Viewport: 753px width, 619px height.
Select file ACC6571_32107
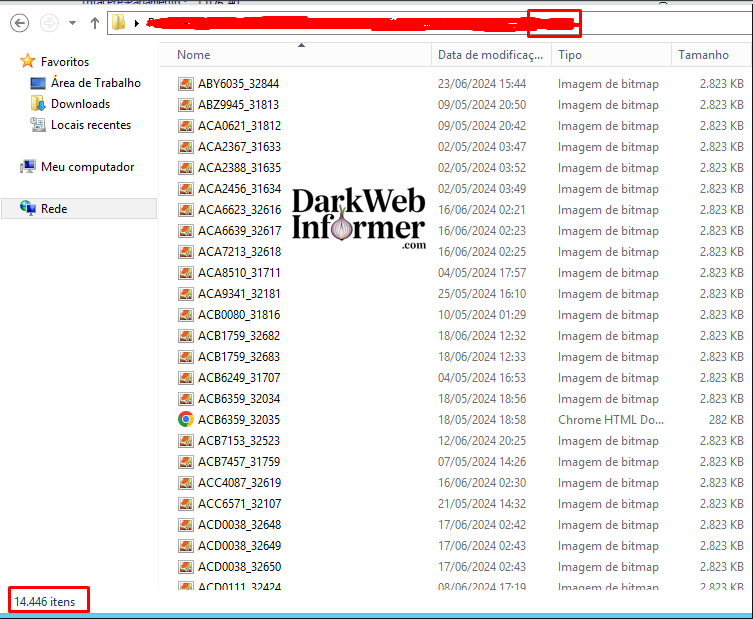[x=240, y=504]
